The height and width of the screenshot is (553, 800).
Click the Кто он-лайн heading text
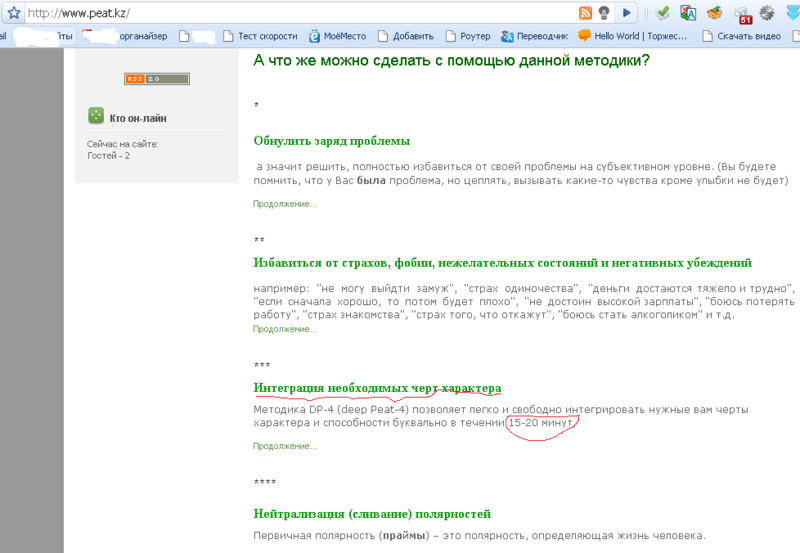click(138, 118)
